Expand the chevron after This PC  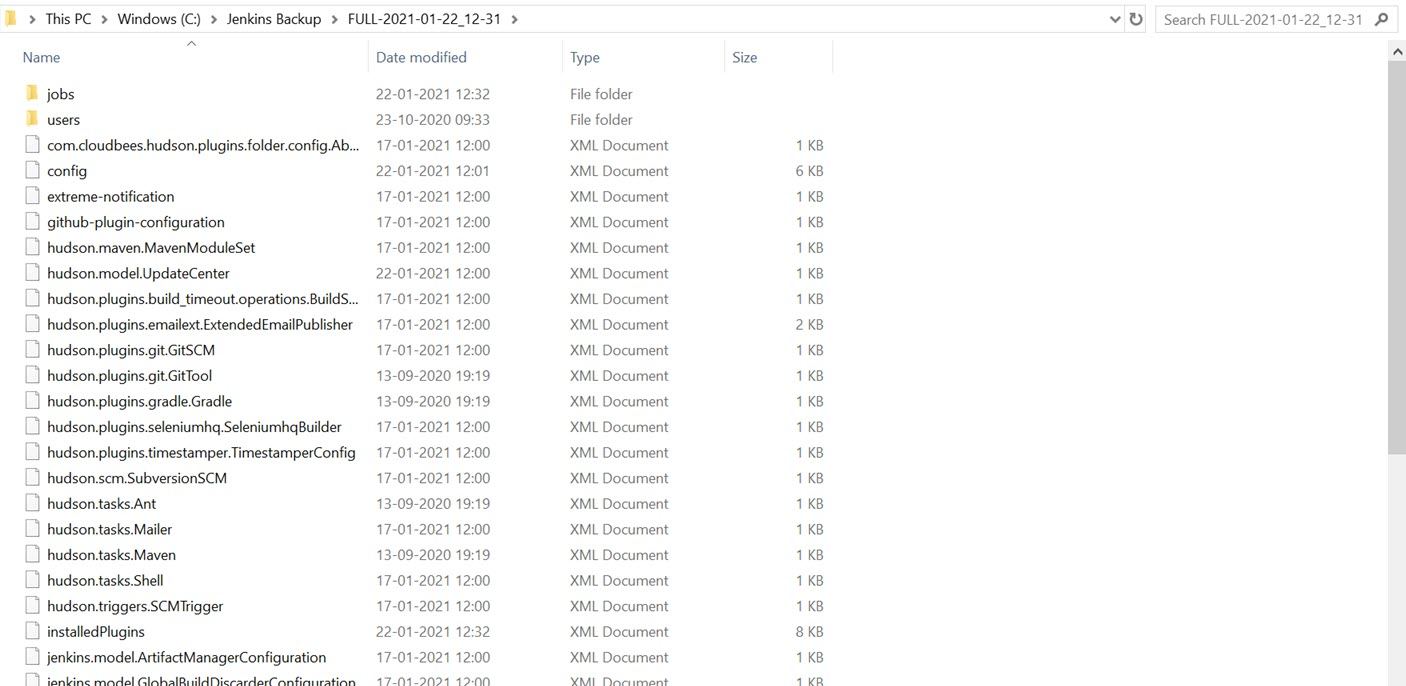click(x=105, y=19)
